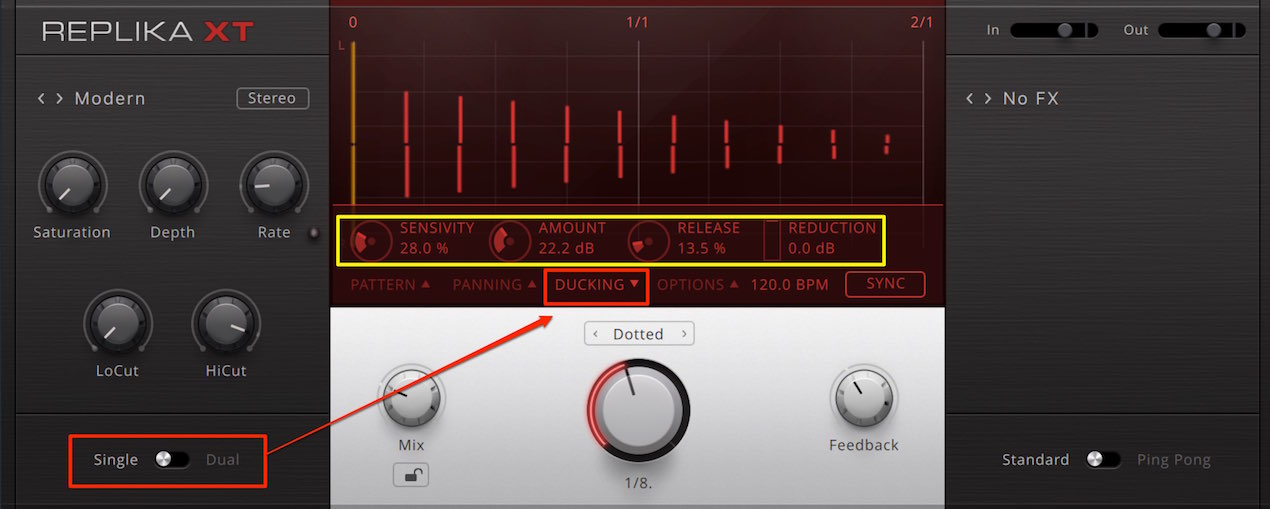Viewport: 1270px width, 509px height.
Task: Switch the Single/Dual toggle
Action: [172, 460]
